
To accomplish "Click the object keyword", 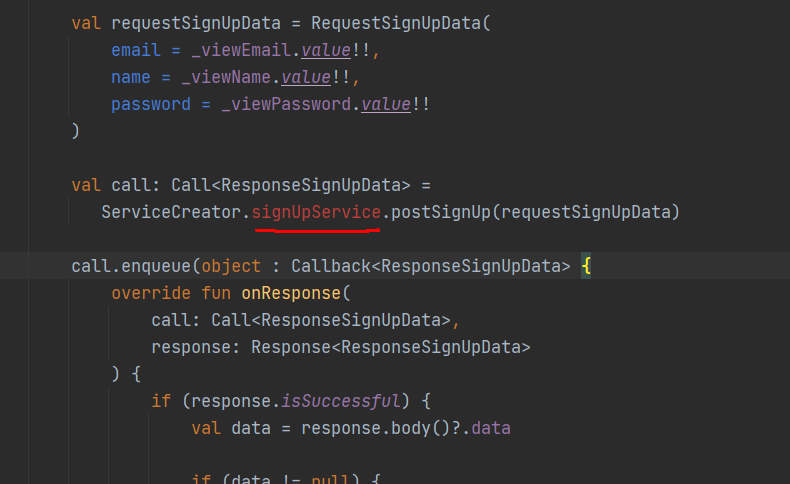I will pos(231,266).
